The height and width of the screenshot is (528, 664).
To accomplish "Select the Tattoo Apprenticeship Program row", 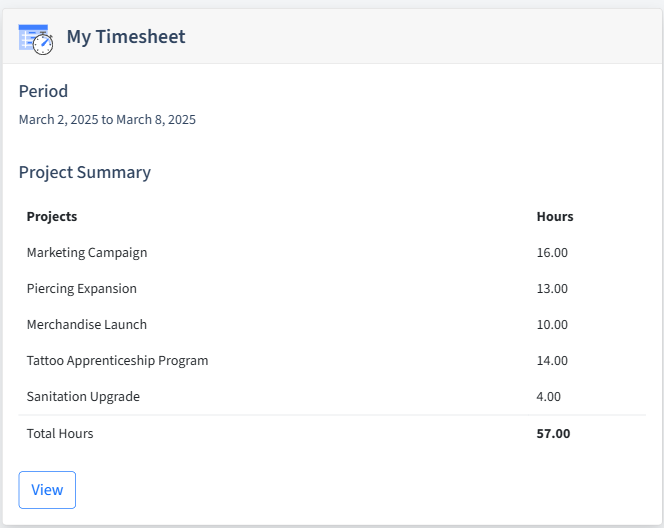I will pyautogui.click(x=332, y=360).
